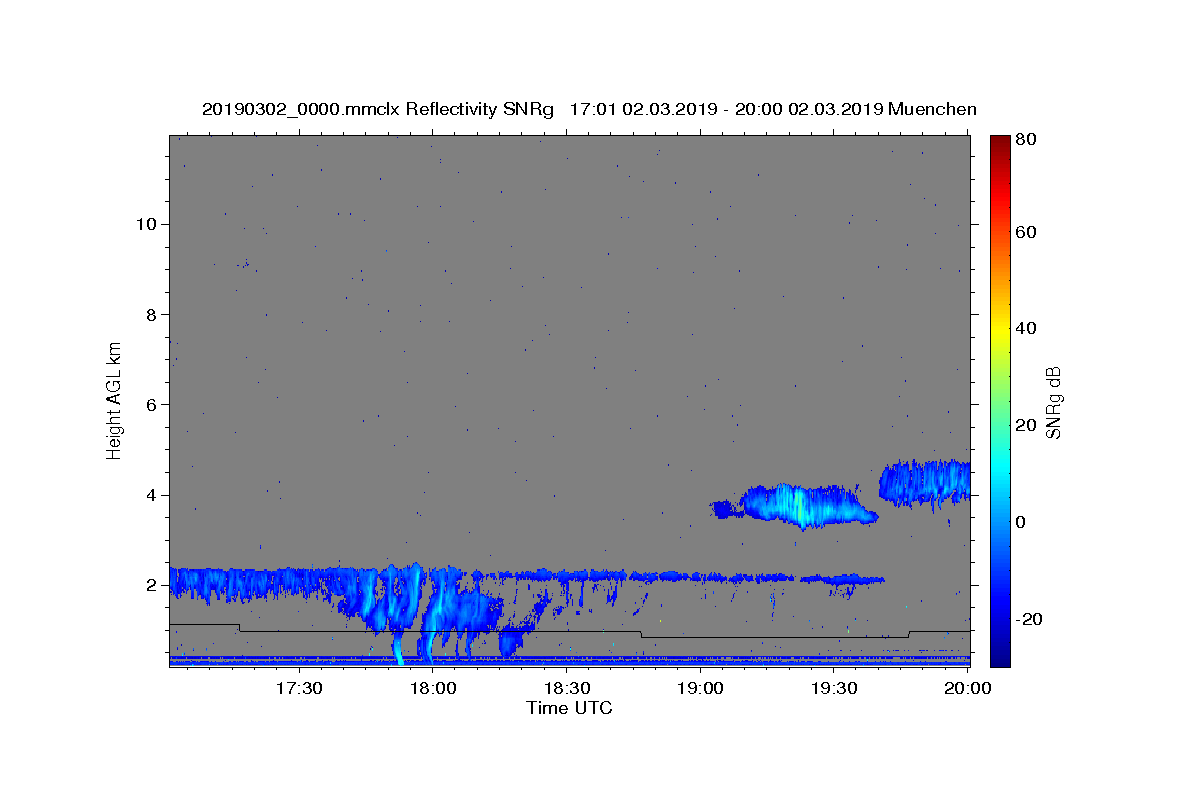This screenshot has width=1200, height=800.
Task: Click the cloud echo above 4 km near 19:50
Action: pyautogui.click(x=925, y=482)
